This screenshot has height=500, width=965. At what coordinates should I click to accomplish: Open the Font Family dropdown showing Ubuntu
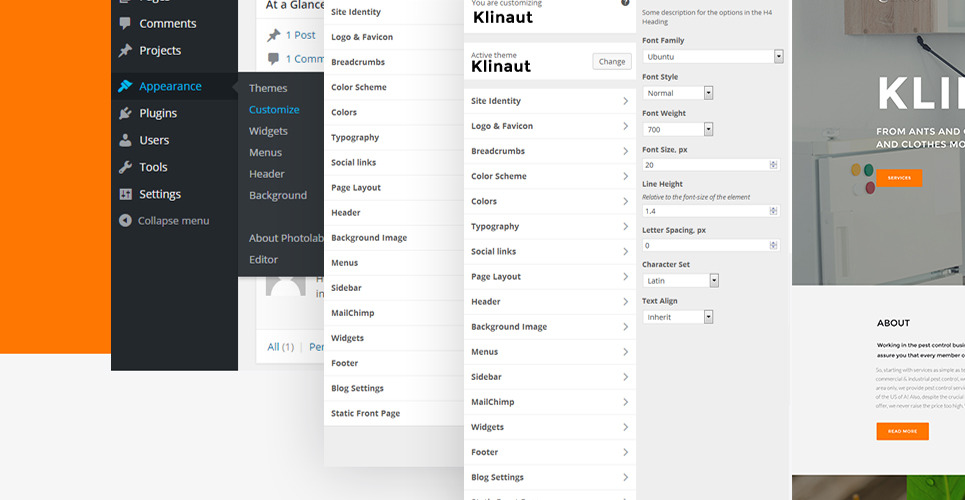tap(712, 57)
